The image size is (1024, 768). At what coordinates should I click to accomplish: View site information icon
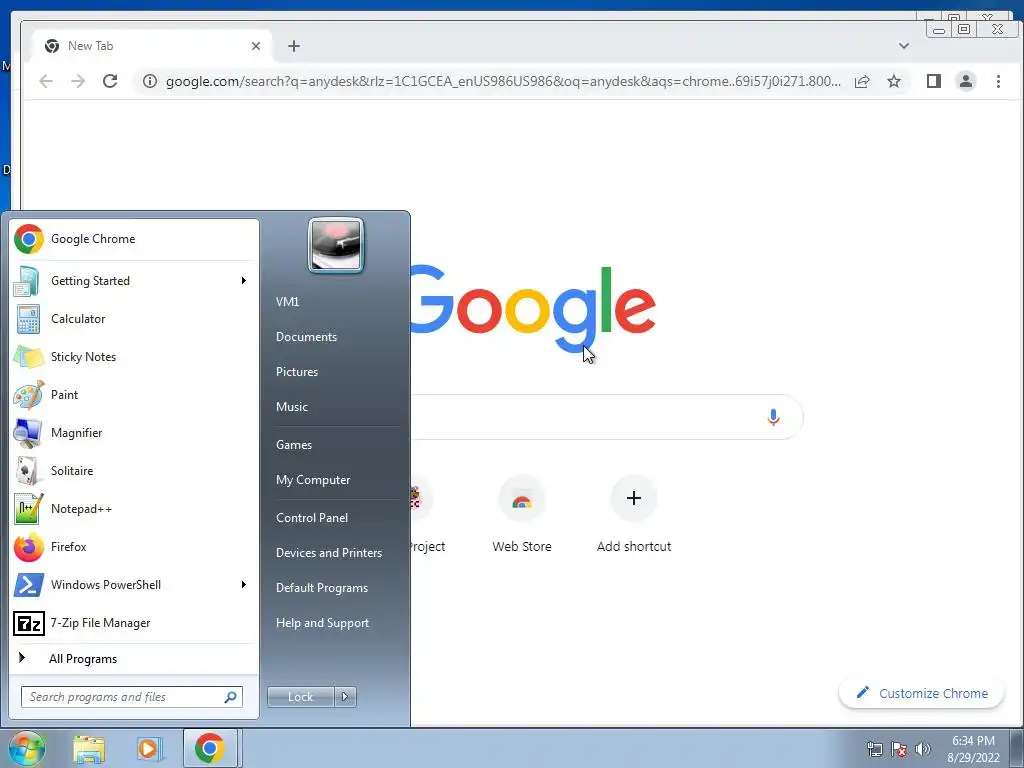pyautogui.click(x=150, y=81)
